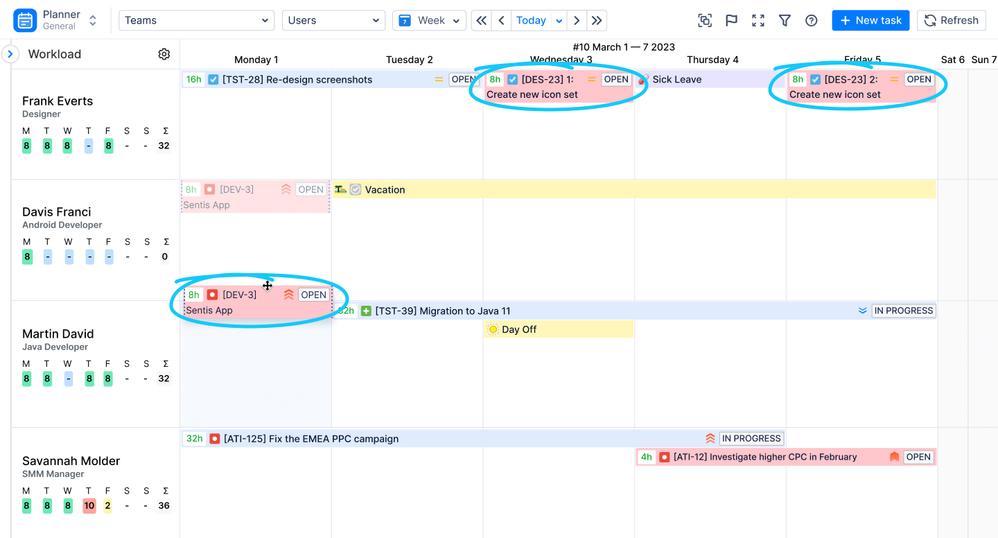Screen dimensions: 998x538
Task: Jump forward with double right arrows
Action: click(596, 20)
